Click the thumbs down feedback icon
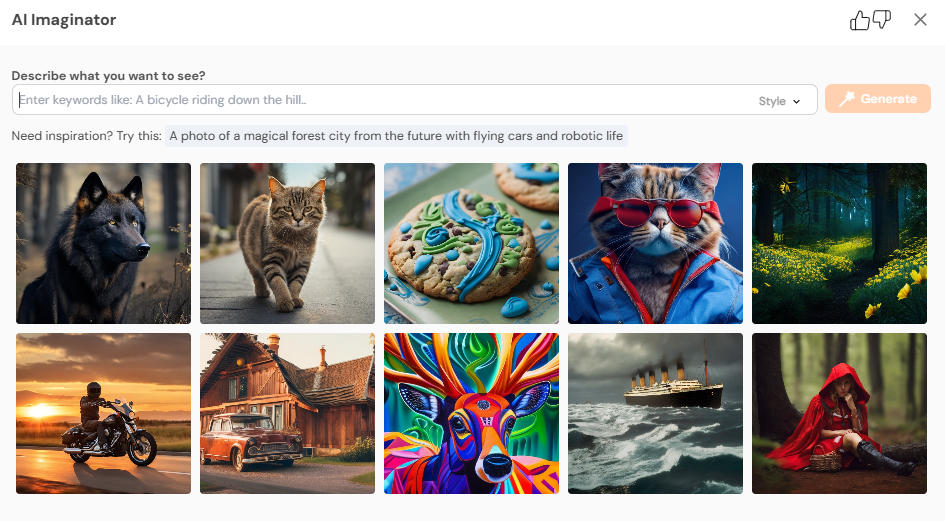 pyautogui.click(x=882, y=19)
